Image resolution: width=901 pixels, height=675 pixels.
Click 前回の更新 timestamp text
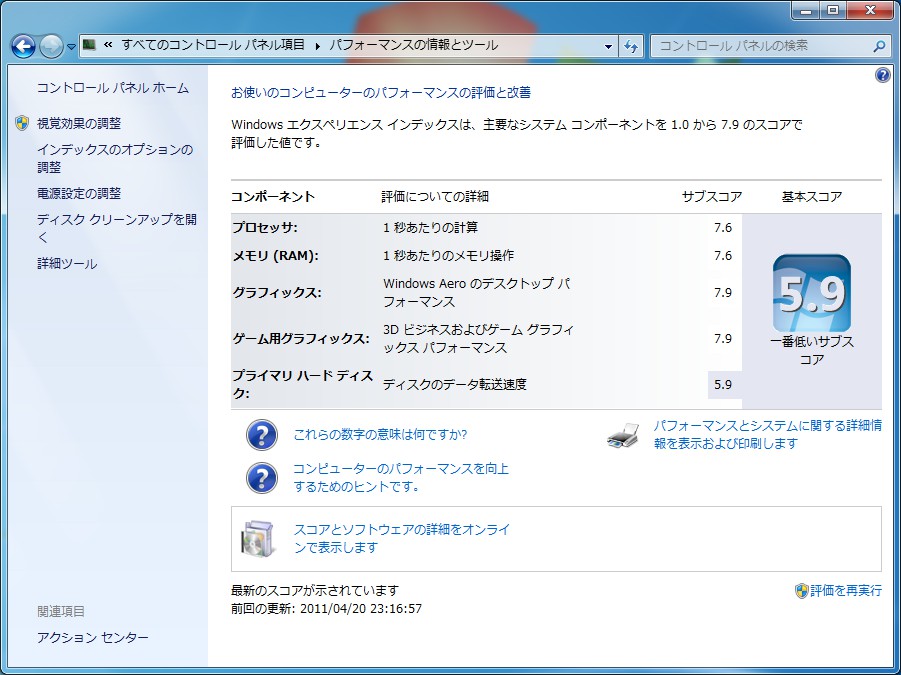click(326, 608)
